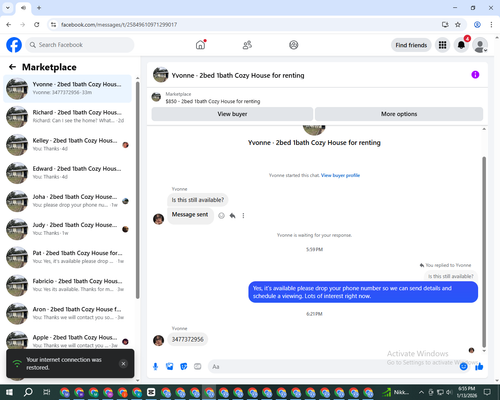This screenshot has height=400, width=500.
Task: Click the quoted 'Is this still available?' reply preview
Action: click(451, 276)
